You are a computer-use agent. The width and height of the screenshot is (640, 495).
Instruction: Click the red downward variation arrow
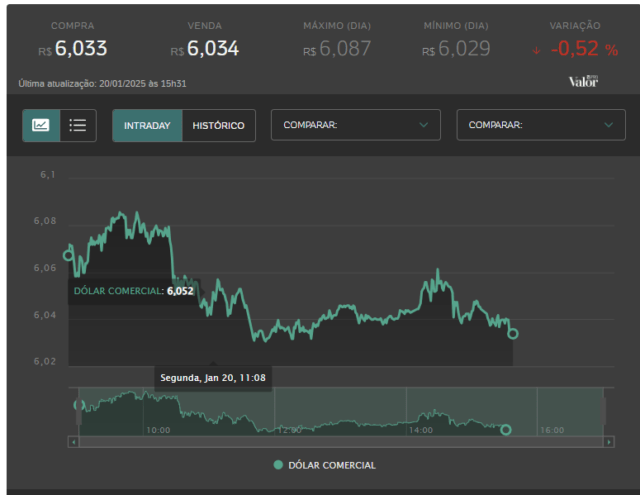pyautogui.click(x=536, y=51)
